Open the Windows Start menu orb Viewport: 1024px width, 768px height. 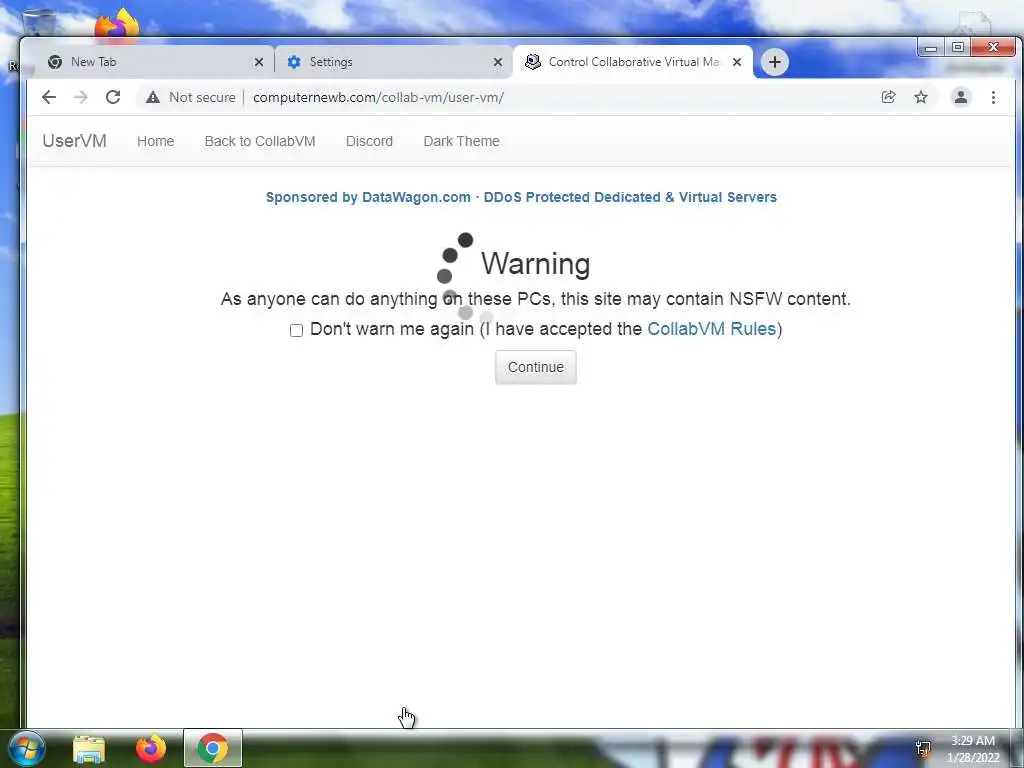coord(26,748)
